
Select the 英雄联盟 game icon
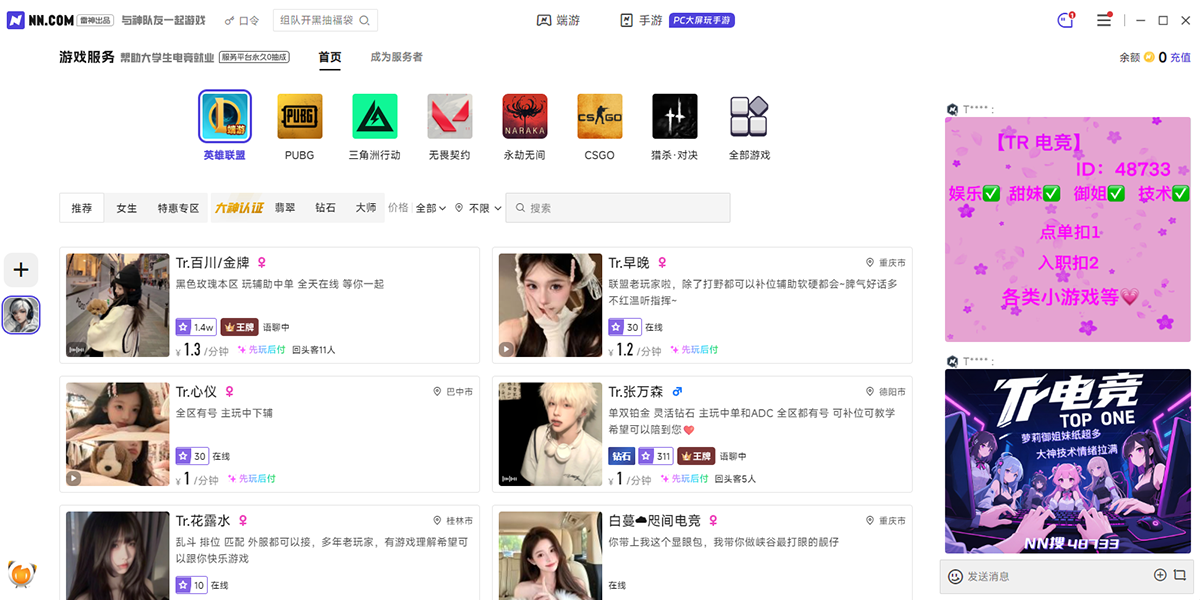(x=224, y=115)
